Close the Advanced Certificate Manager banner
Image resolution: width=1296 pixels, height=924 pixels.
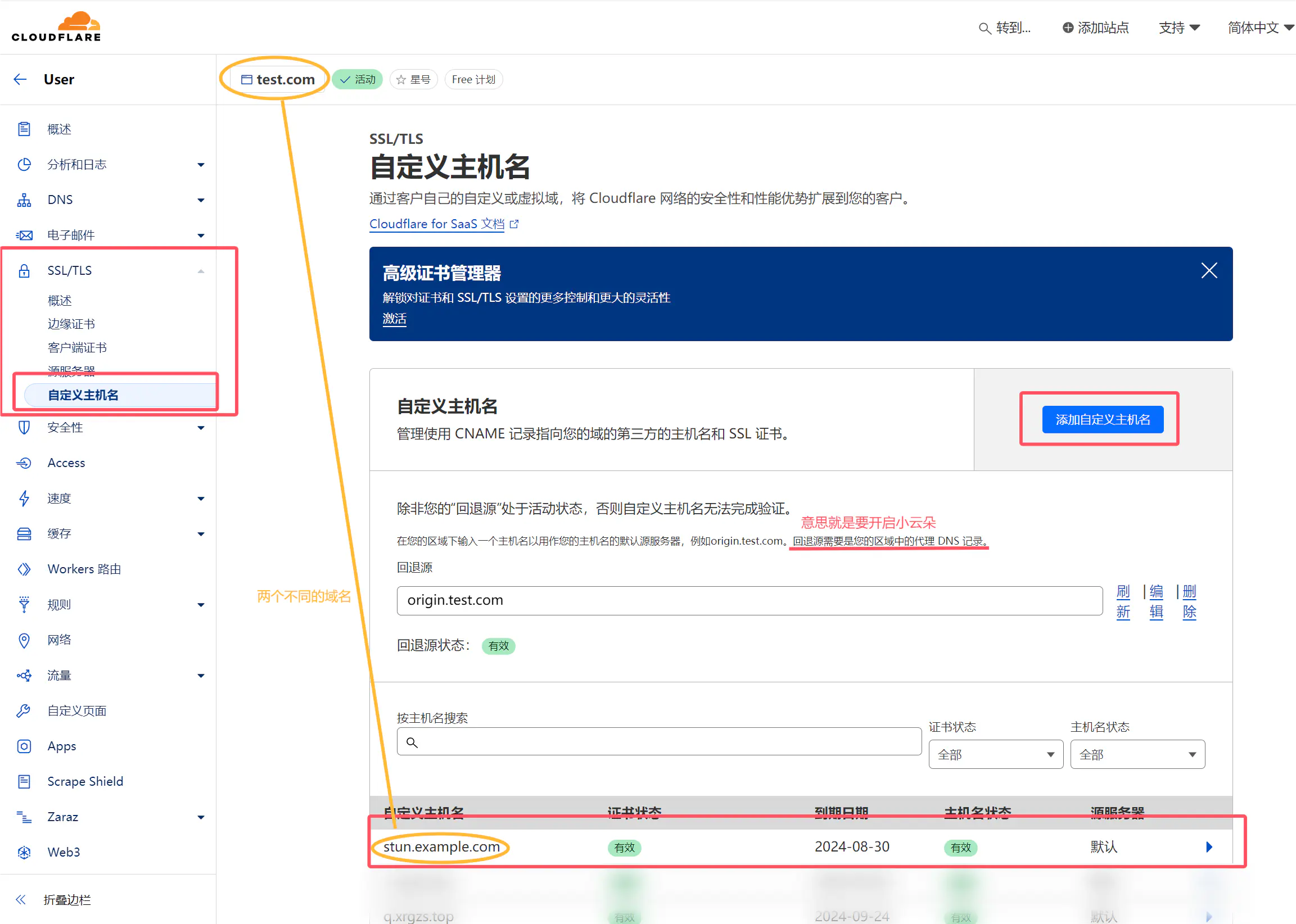tap(1208, 270)
